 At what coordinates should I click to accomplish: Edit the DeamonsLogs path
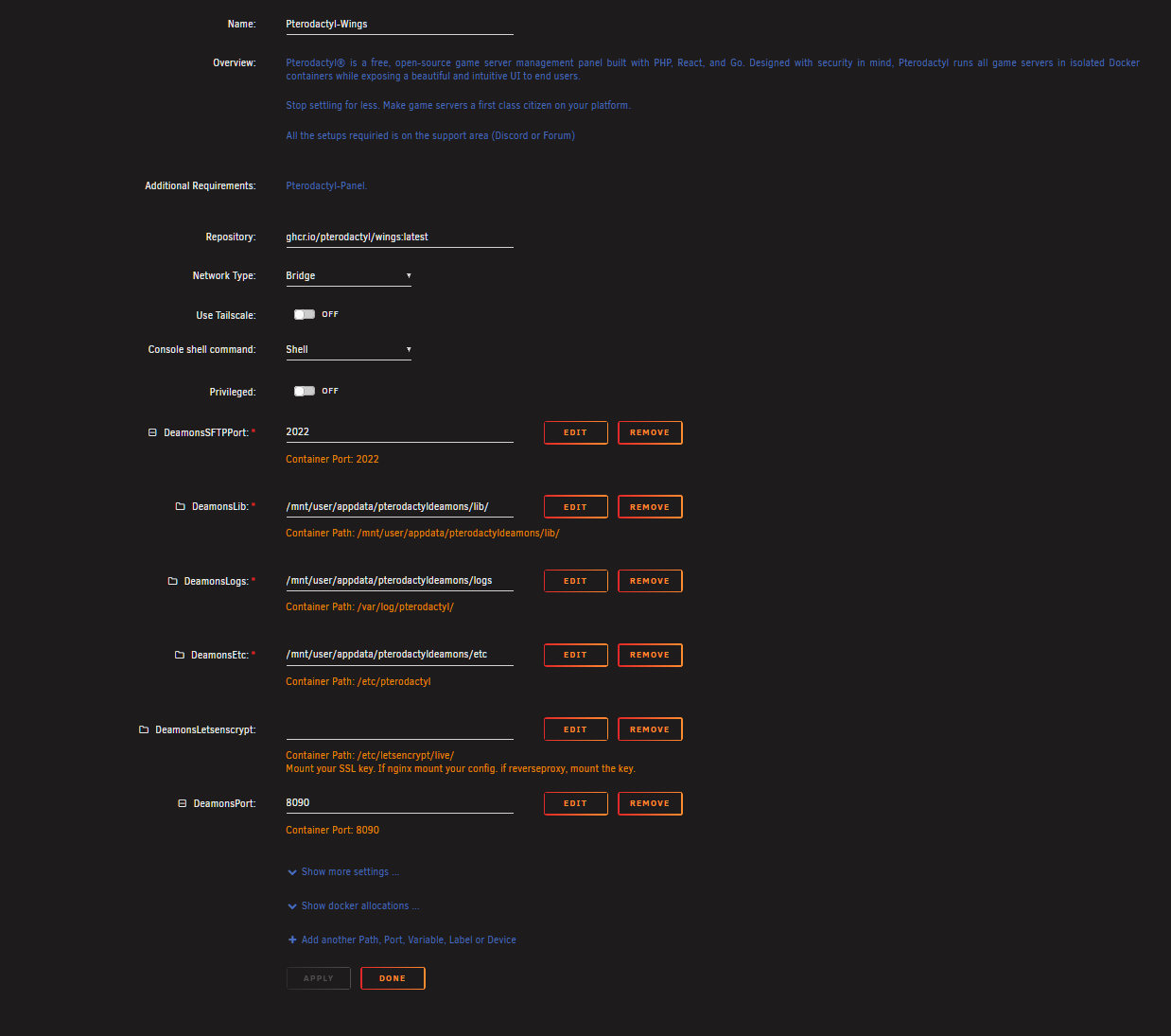[x=575, y=581]
